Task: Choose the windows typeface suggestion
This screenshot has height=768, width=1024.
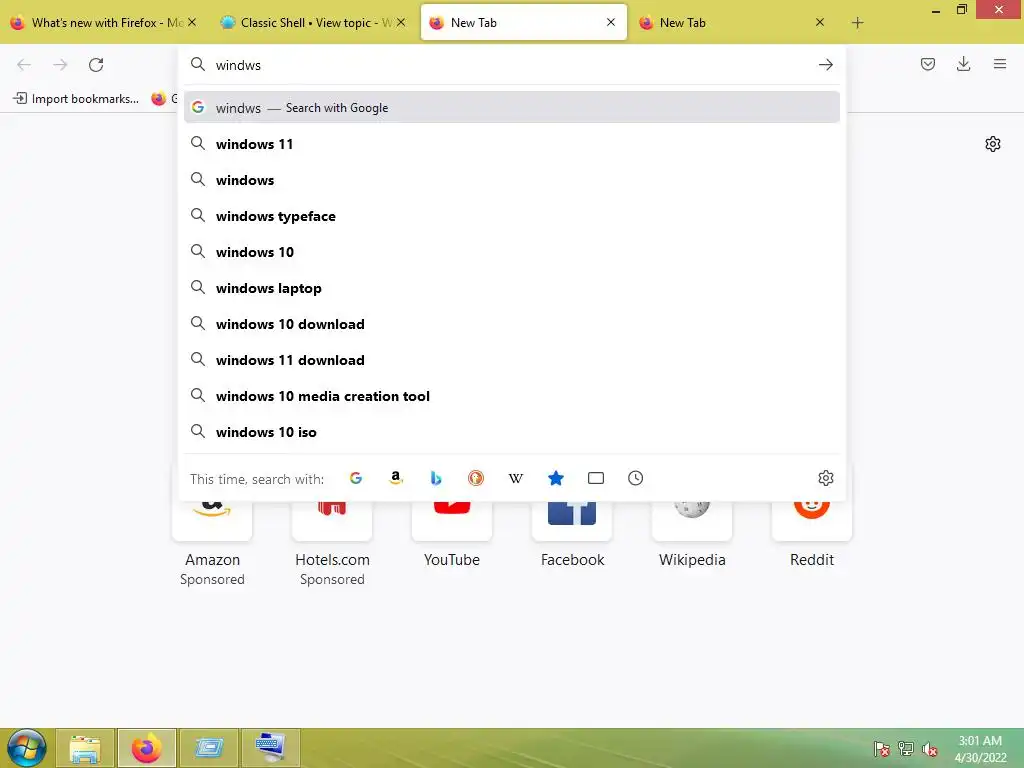Action: pos(511,216)
